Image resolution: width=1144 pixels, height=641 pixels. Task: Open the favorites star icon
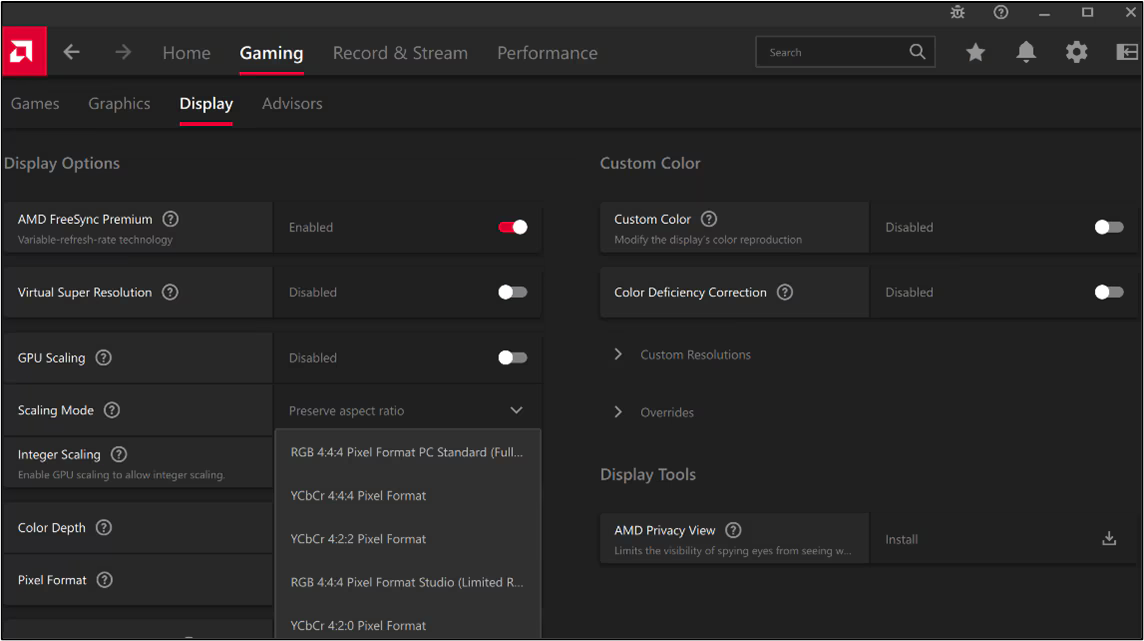975,53
